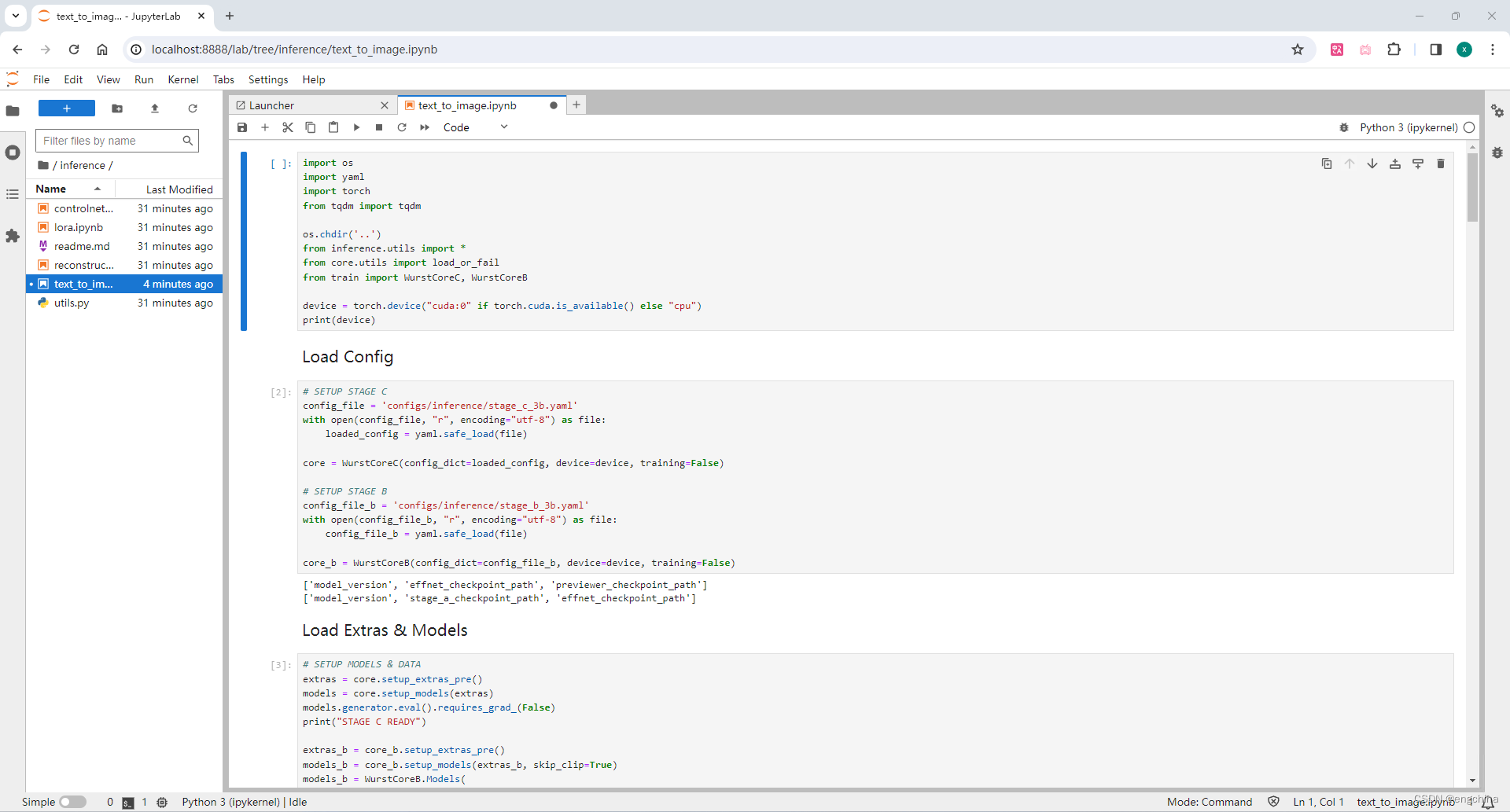Move active cell down arrow
Screen dimensions: 1510x812
(x=1372, y=164)
